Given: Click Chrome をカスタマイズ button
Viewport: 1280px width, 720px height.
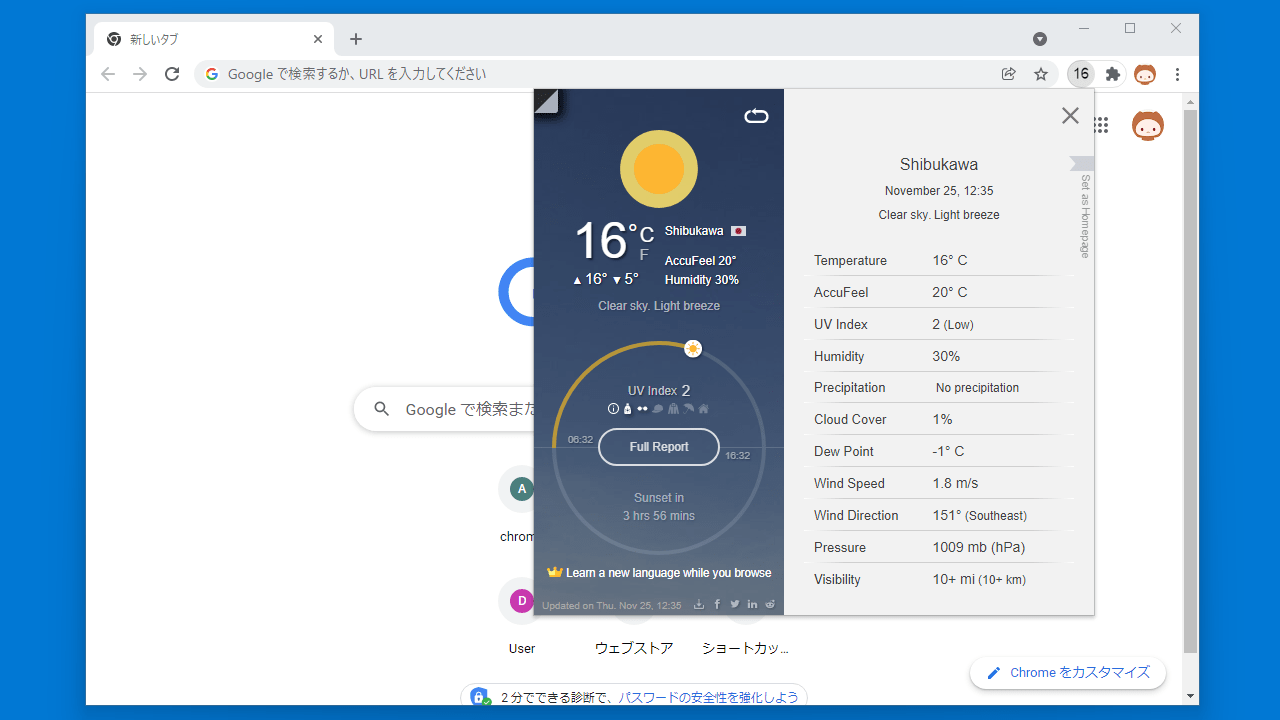Looking at the screenshot, I should (1068, 673).
